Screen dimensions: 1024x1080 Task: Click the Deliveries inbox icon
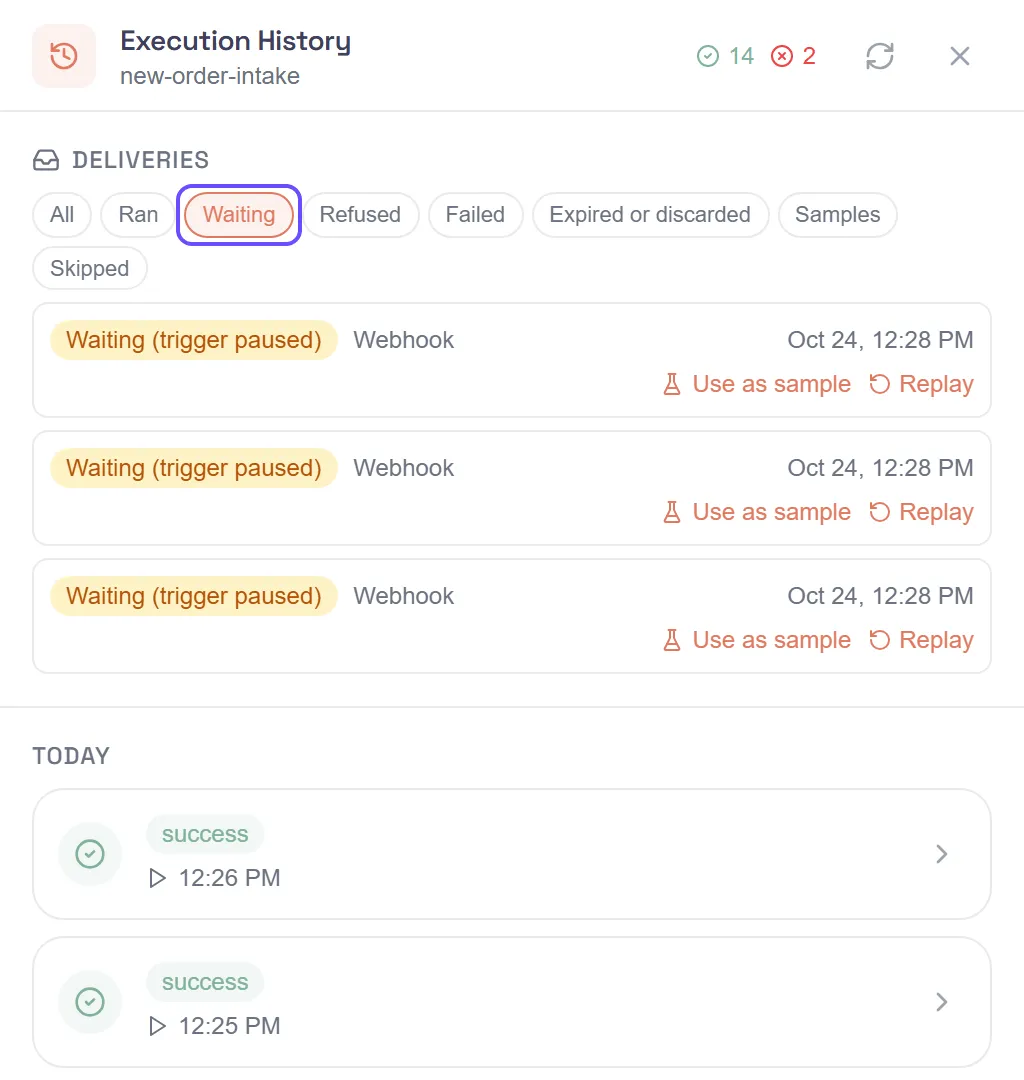point(46,160)
